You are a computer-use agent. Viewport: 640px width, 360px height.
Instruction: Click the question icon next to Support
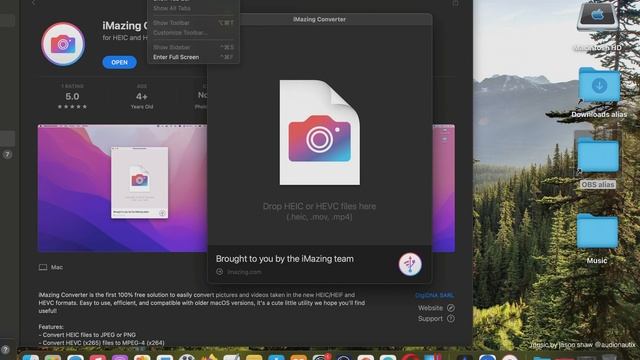coord(451,318)
